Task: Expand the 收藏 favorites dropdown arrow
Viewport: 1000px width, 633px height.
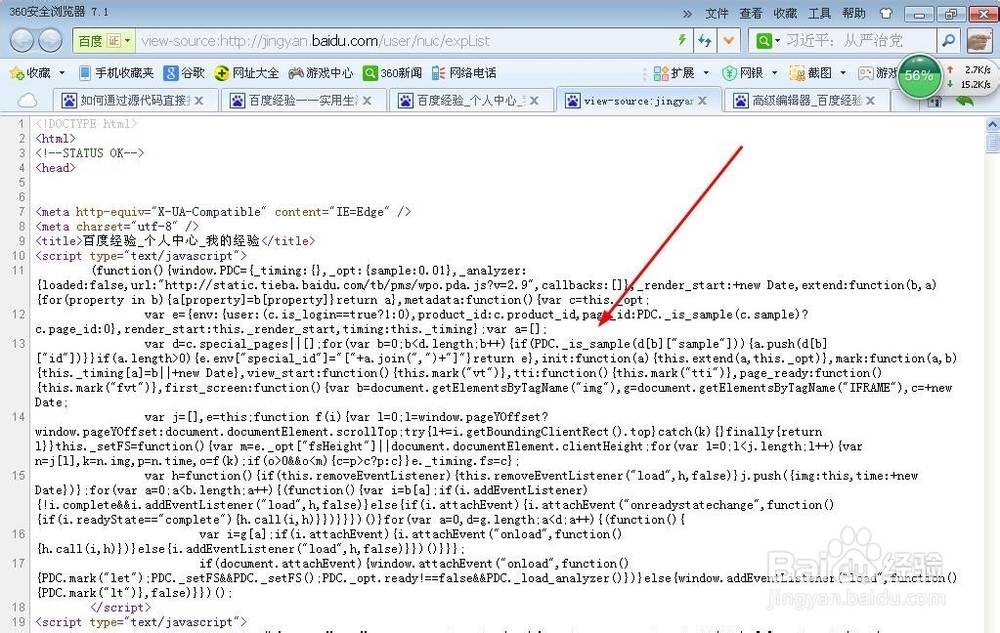Action: point(62,73)
